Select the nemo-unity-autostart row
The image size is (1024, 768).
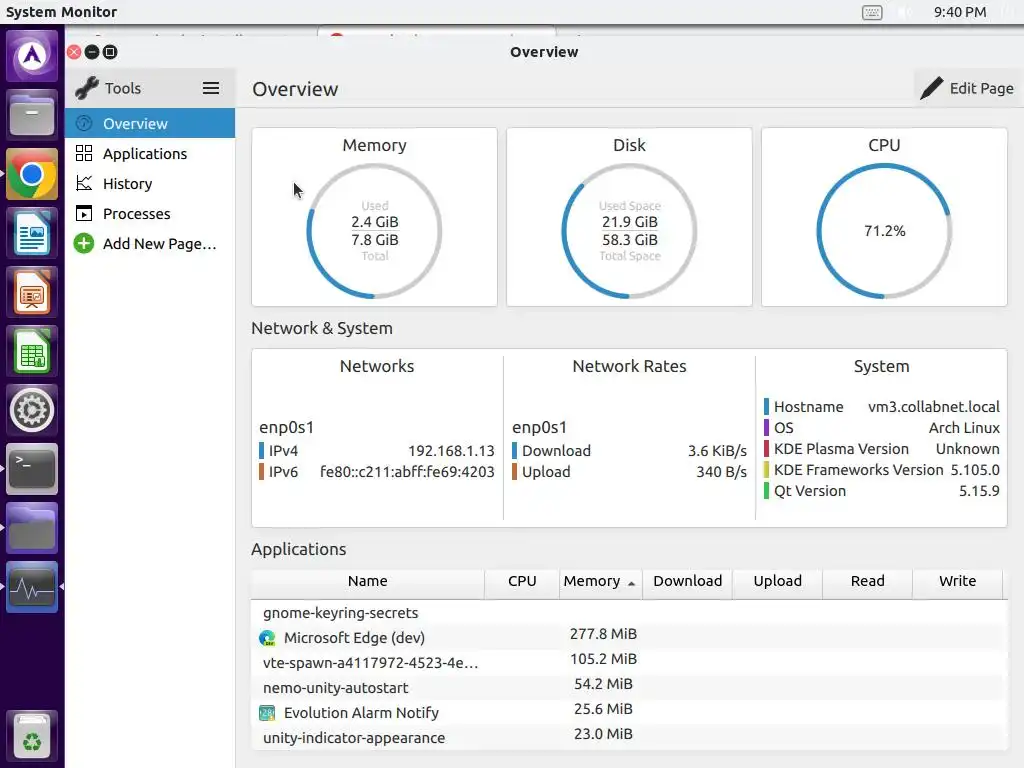(629, 687)
